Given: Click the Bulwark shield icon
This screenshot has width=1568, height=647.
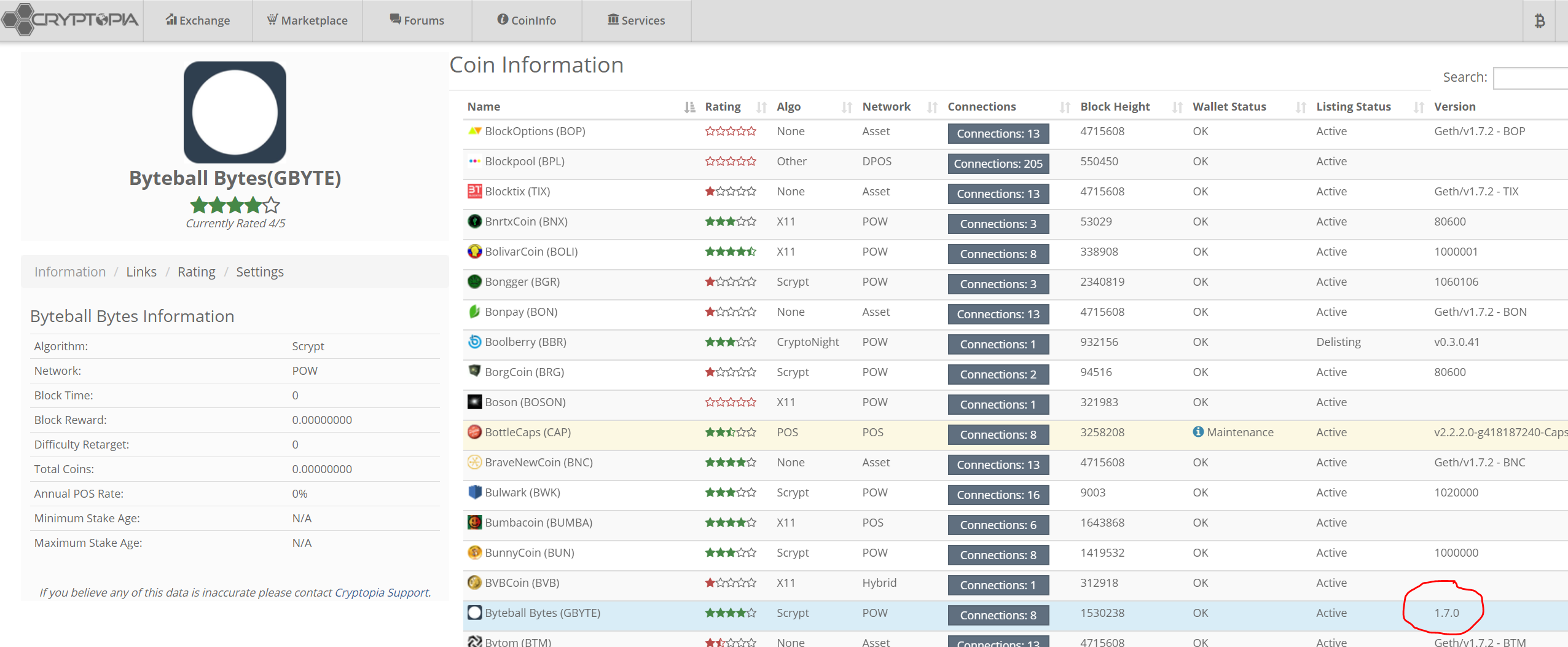Looking at the screenshot, I should tap(474, 492).
